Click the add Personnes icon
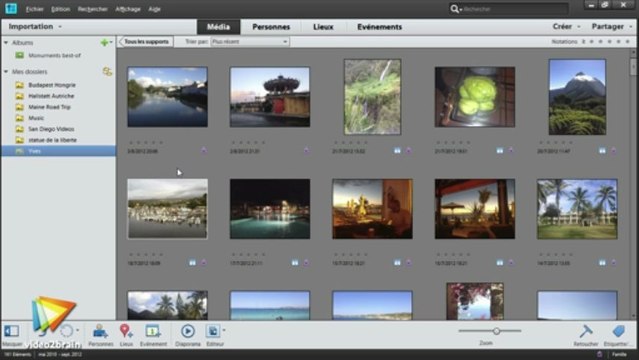The width and height of the screenshot is (639, 360). click(100, 331)
